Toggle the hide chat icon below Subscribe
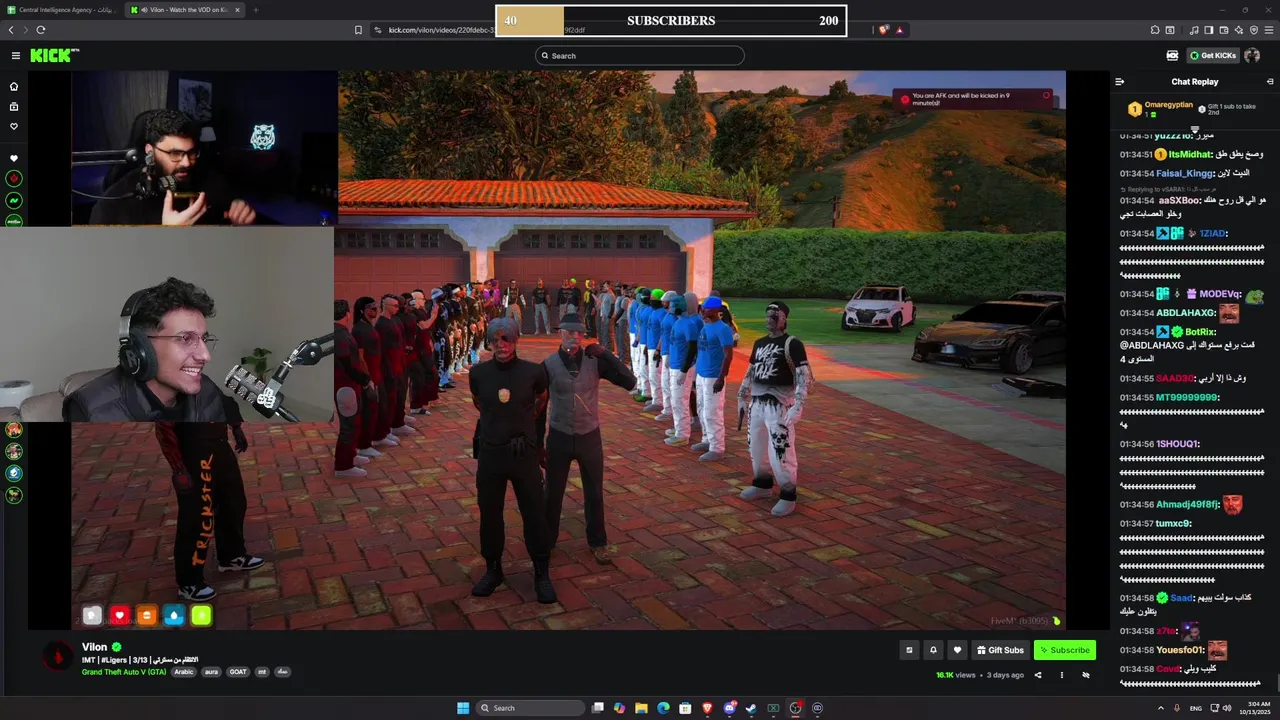 pos(1086,675)
